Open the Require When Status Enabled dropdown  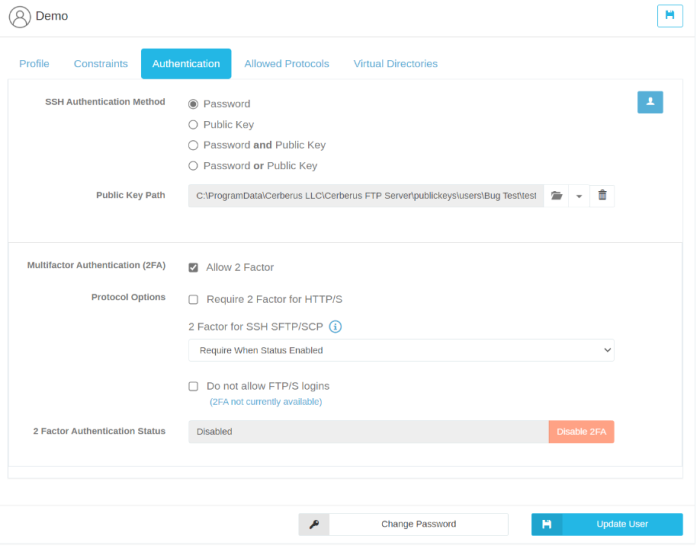pos(400,350)
